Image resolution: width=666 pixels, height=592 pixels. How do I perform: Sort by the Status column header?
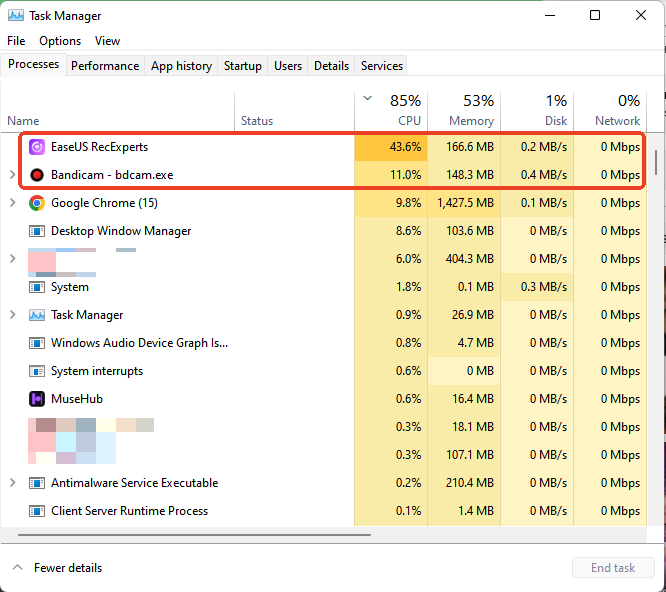click(294, 110)
